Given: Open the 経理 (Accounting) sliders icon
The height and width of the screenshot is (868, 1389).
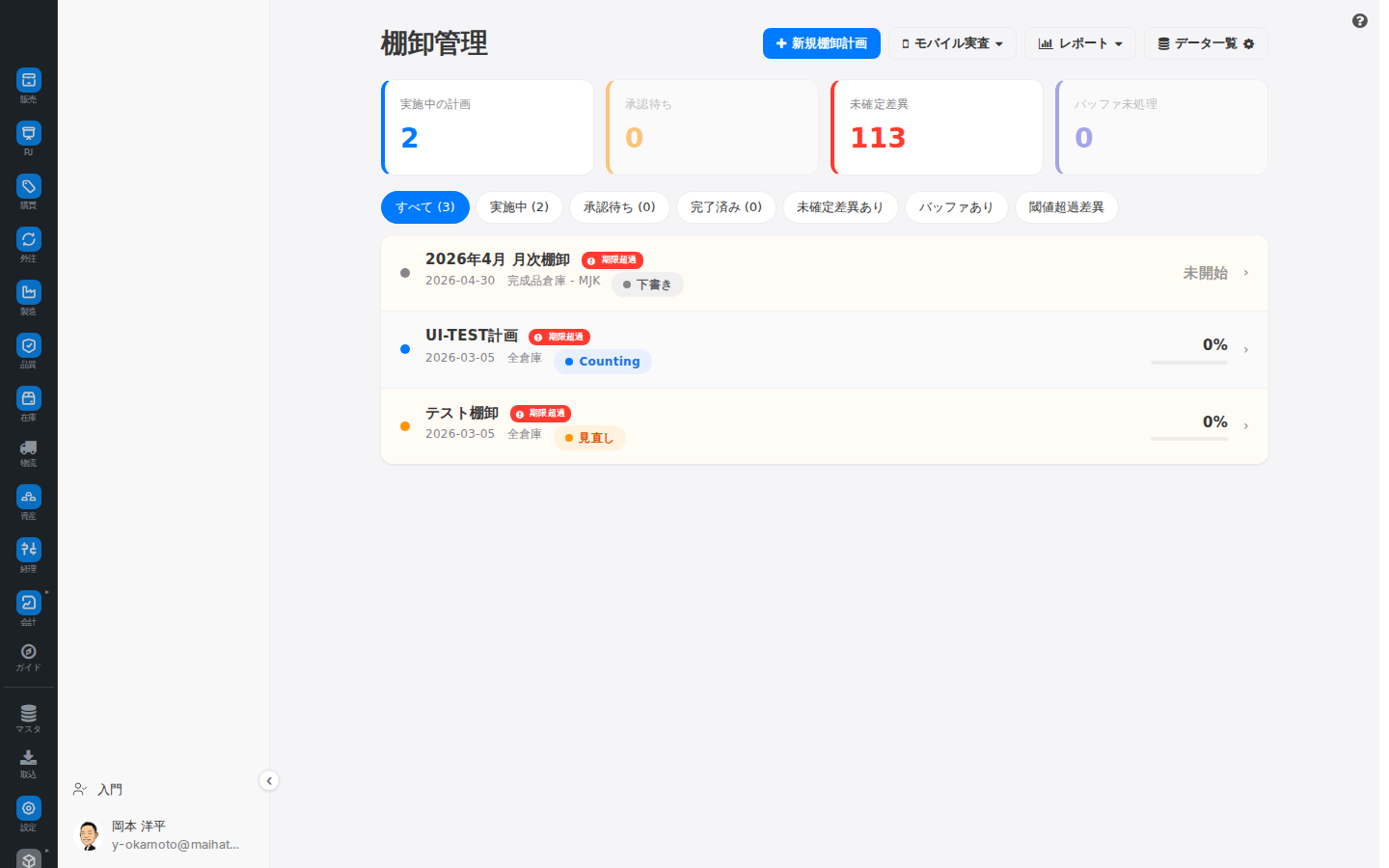Looking at the screenshot, I should tap(29, 550).
